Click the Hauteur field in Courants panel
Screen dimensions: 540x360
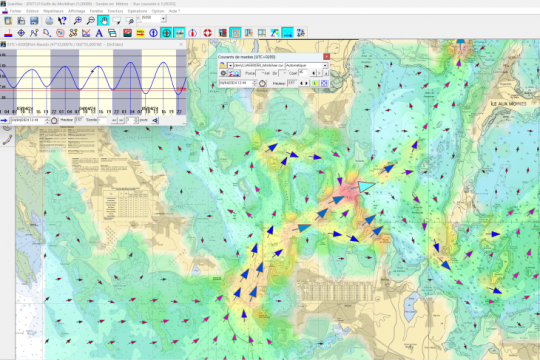click(x=291, y=83)
